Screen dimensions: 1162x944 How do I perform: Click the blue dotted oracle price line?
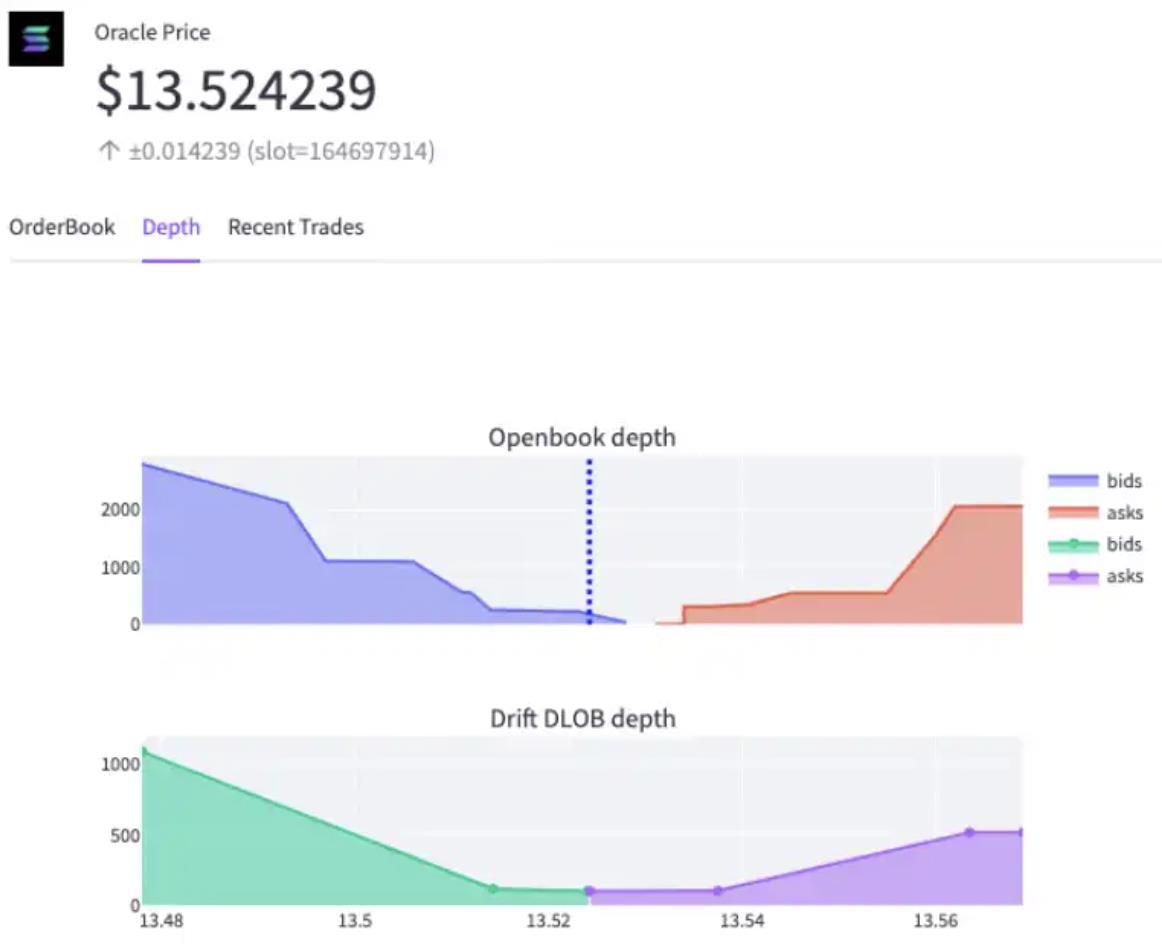pyautogui.click(x=590, y=541)
